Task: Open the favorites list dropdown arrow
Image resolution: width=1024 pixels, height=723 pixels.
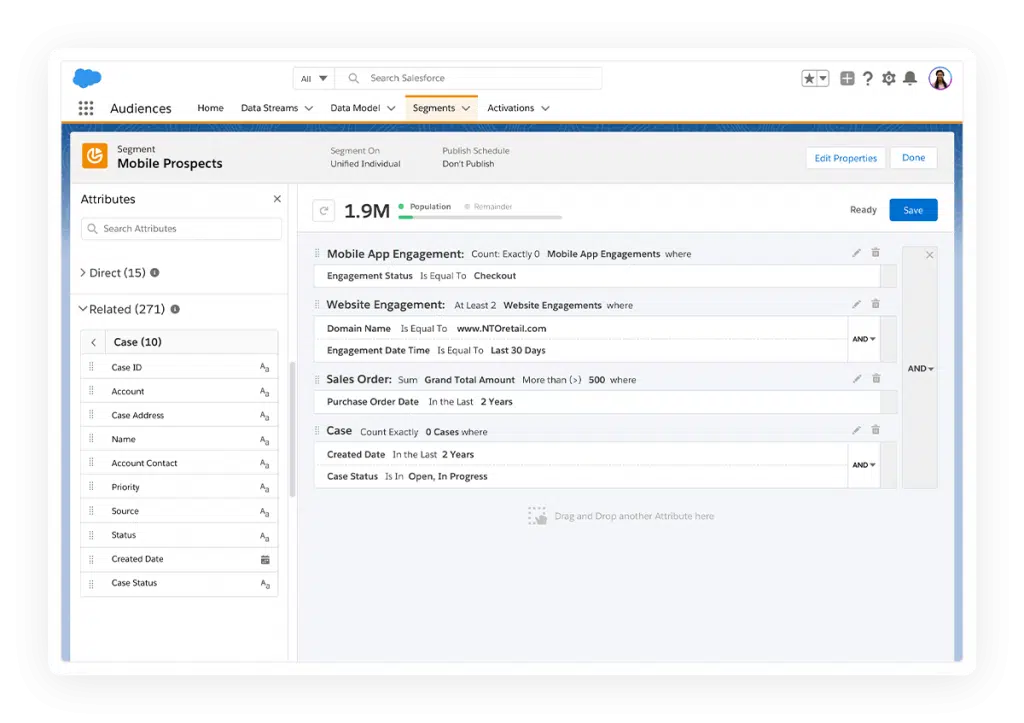Action: tap(823, 78)
